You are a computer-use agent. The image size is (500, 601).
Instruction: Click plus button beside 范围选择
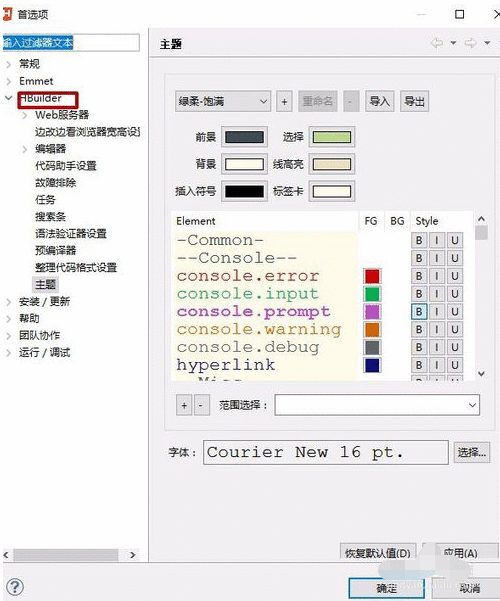coord(184,405)
